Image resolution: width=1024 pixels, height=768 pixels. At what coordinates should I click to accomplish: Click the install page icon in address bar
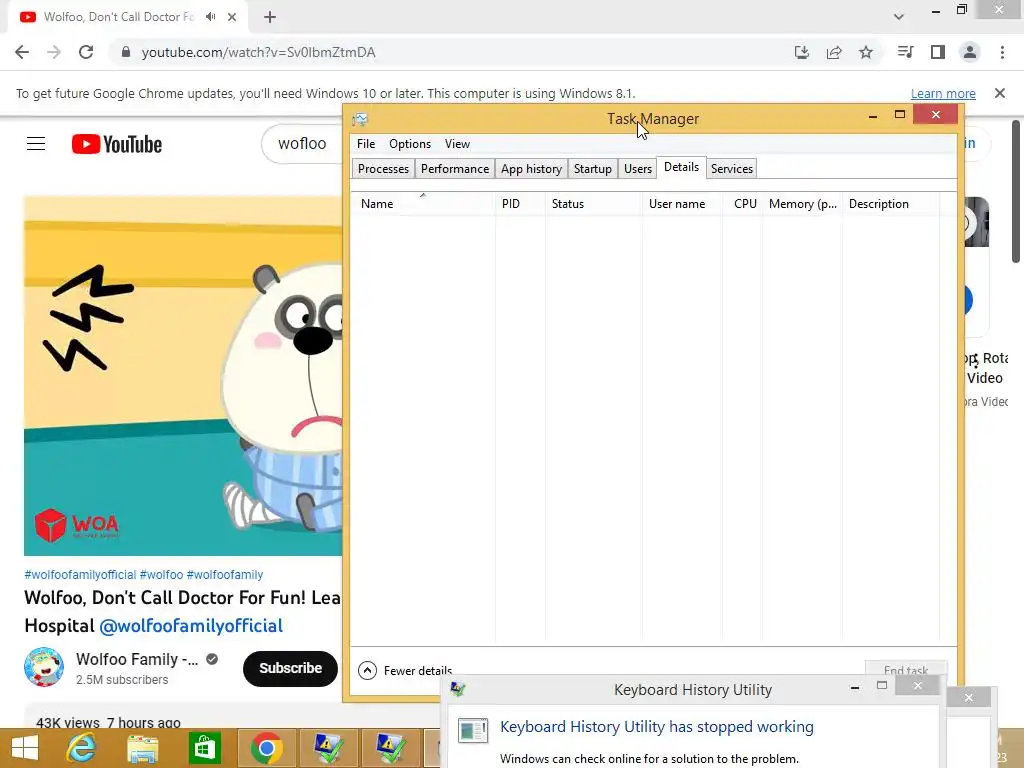pos(801,52)
